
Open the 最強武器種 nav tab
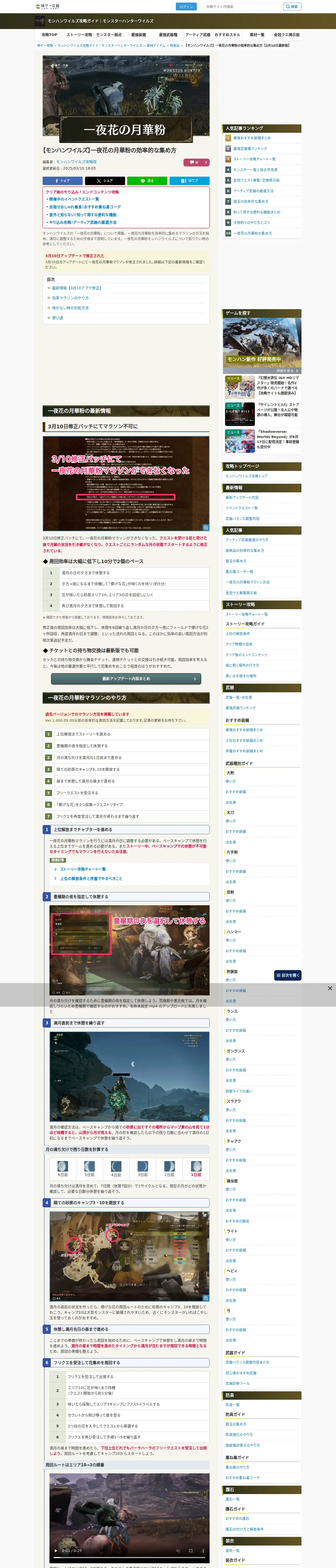pyautogui.click(x=168, y=35)
